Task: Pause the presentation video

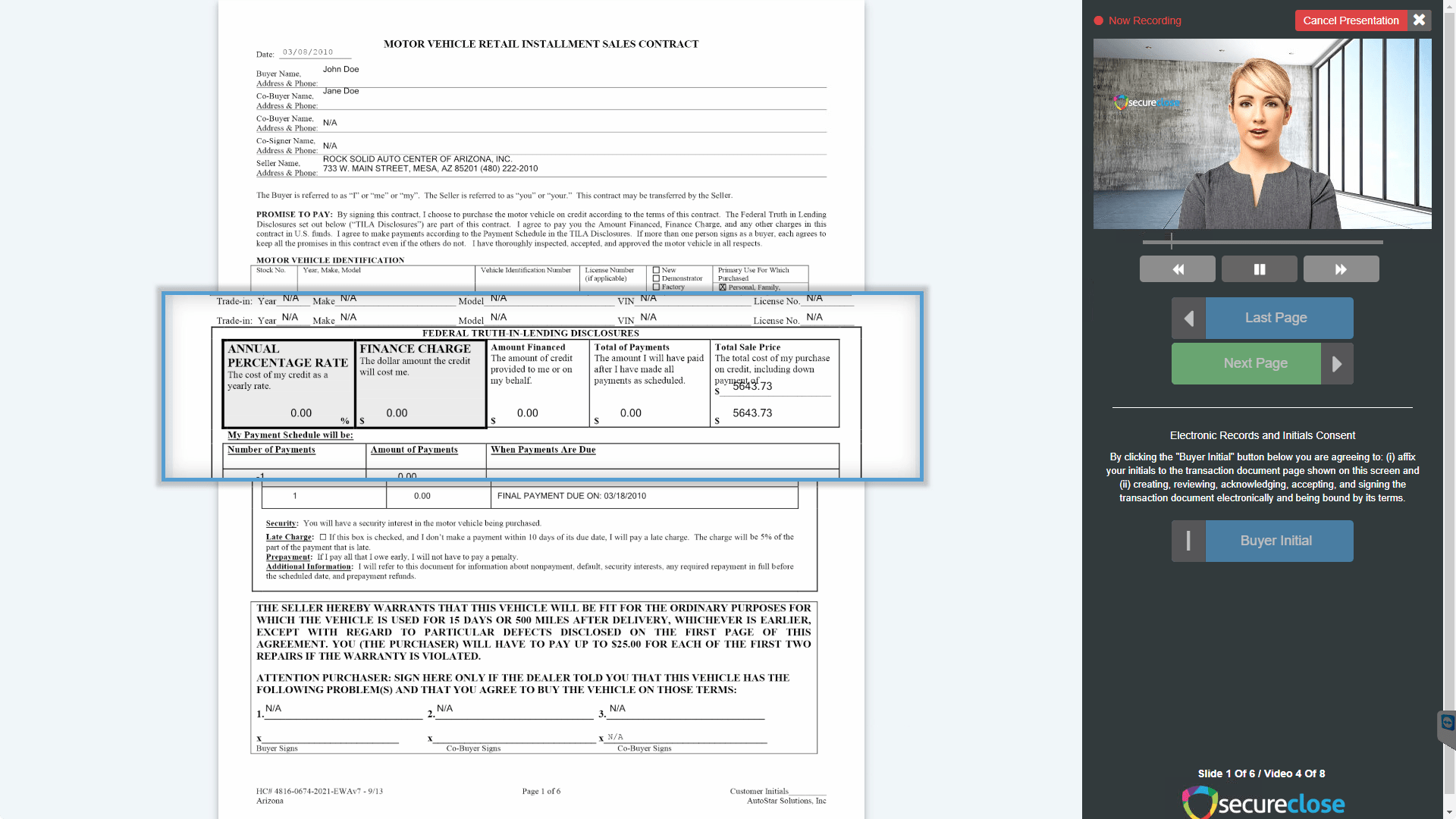Action: [1259, 268]
